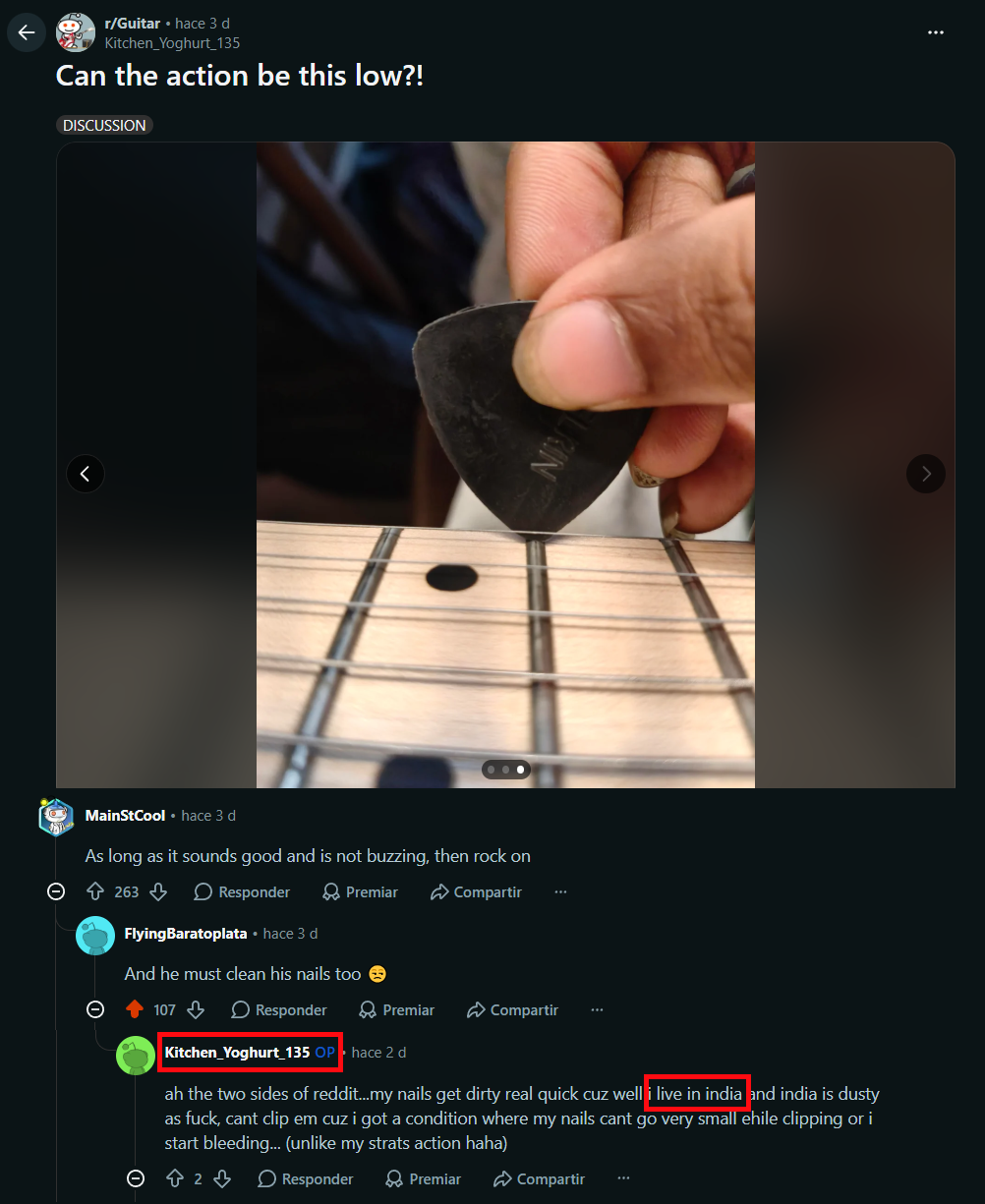Viewport: 985px width, 1204px height.
Task: Collapse Kitchen_Yoghurt_135's reply
Action: tap(136, 1178)
